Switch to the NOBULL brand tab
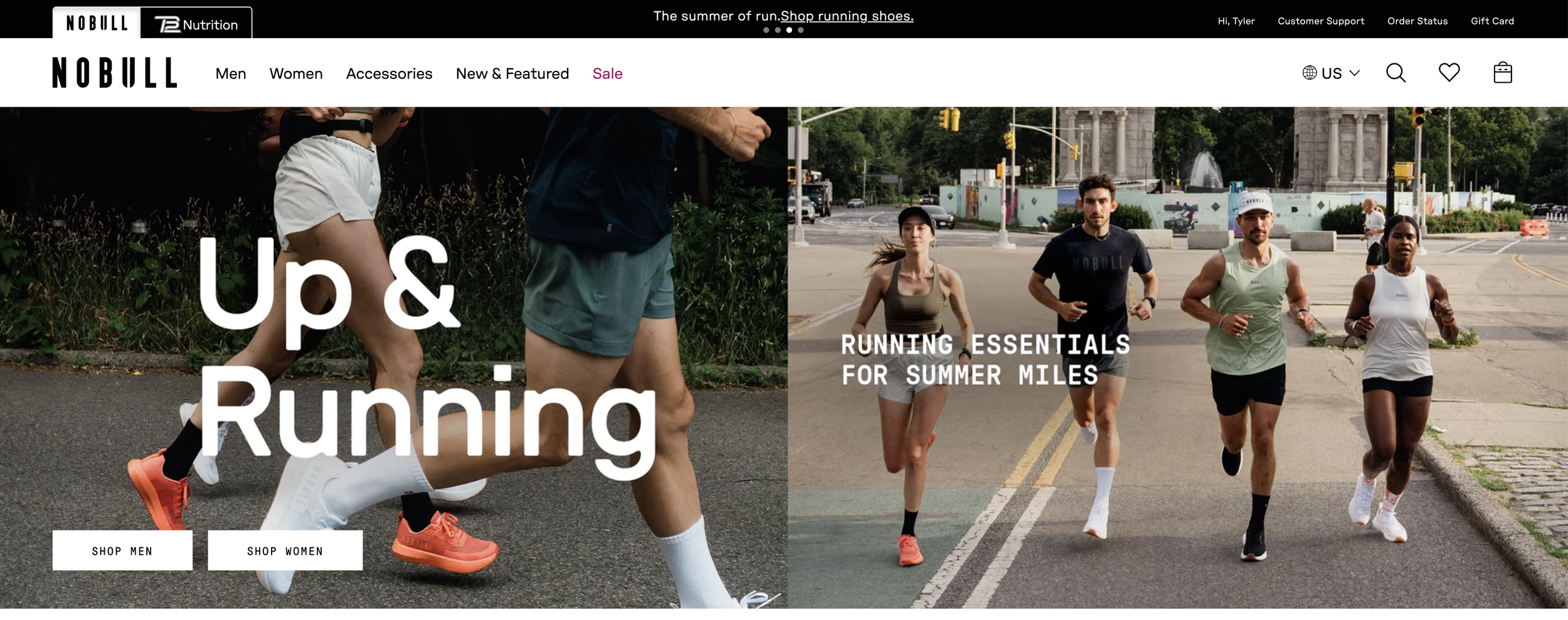This screenshot has width=1568, height=620. coord(97,23)
